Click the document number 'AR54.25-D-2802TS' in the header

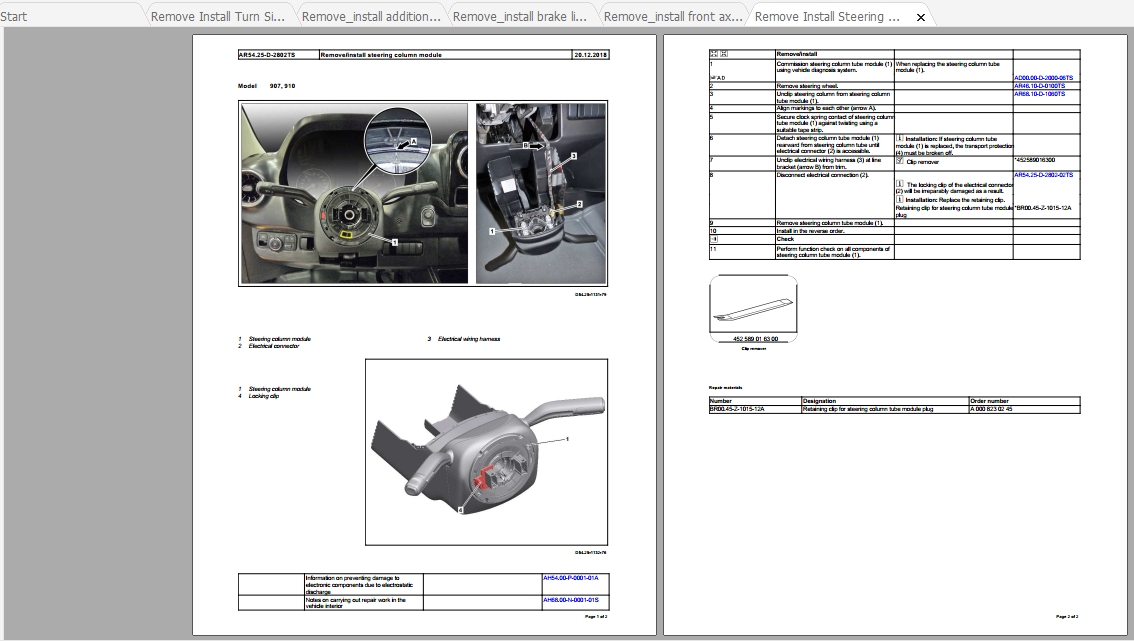point(268,55)
